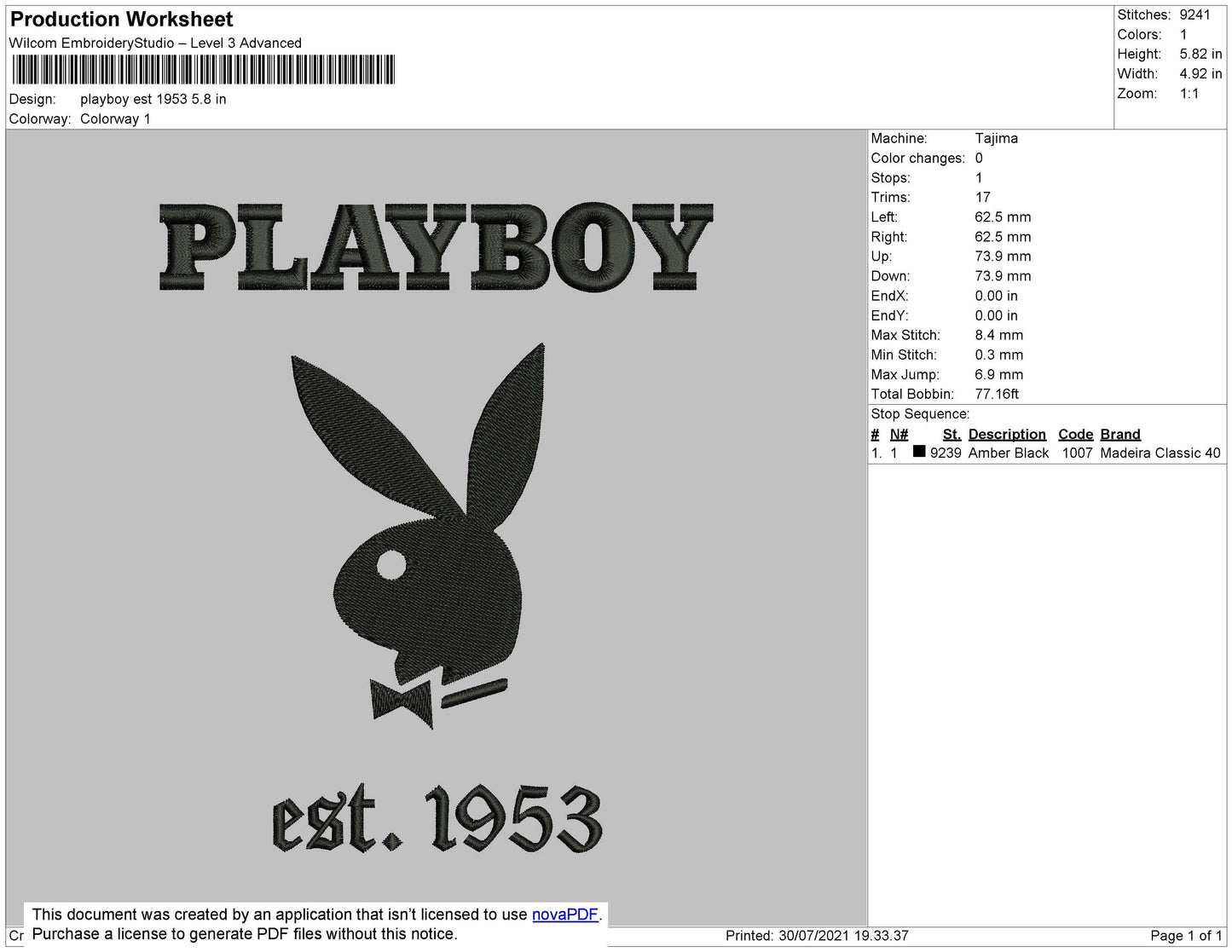Image resolution: width=1232 pixels, height=952 pixels.
Task: Click the 'Page 1 of 1' footer text
Action: point(1186,936)
